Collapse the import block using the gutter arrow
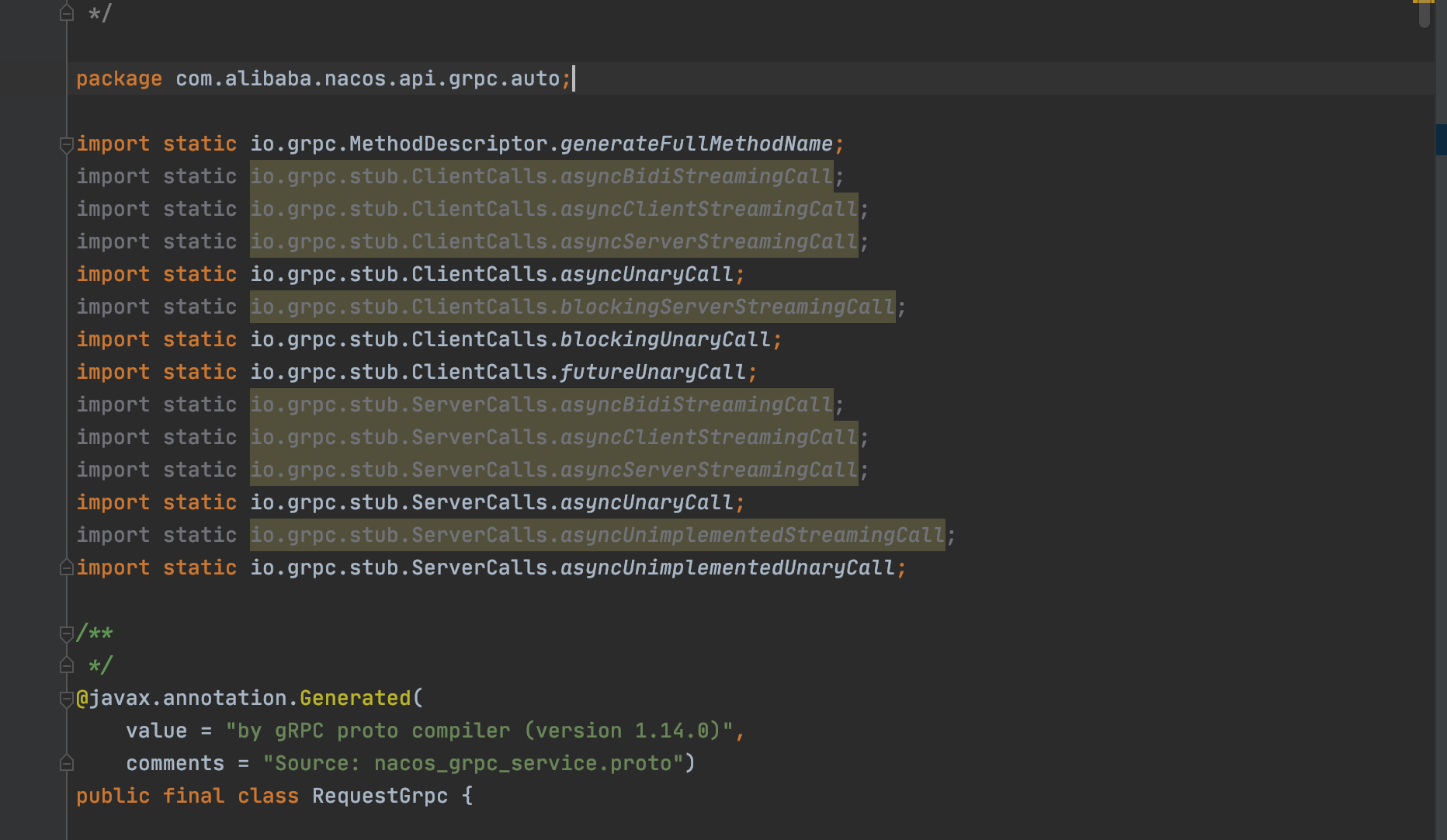Screen dimensions: 1447x840 [x=66, y=144]
